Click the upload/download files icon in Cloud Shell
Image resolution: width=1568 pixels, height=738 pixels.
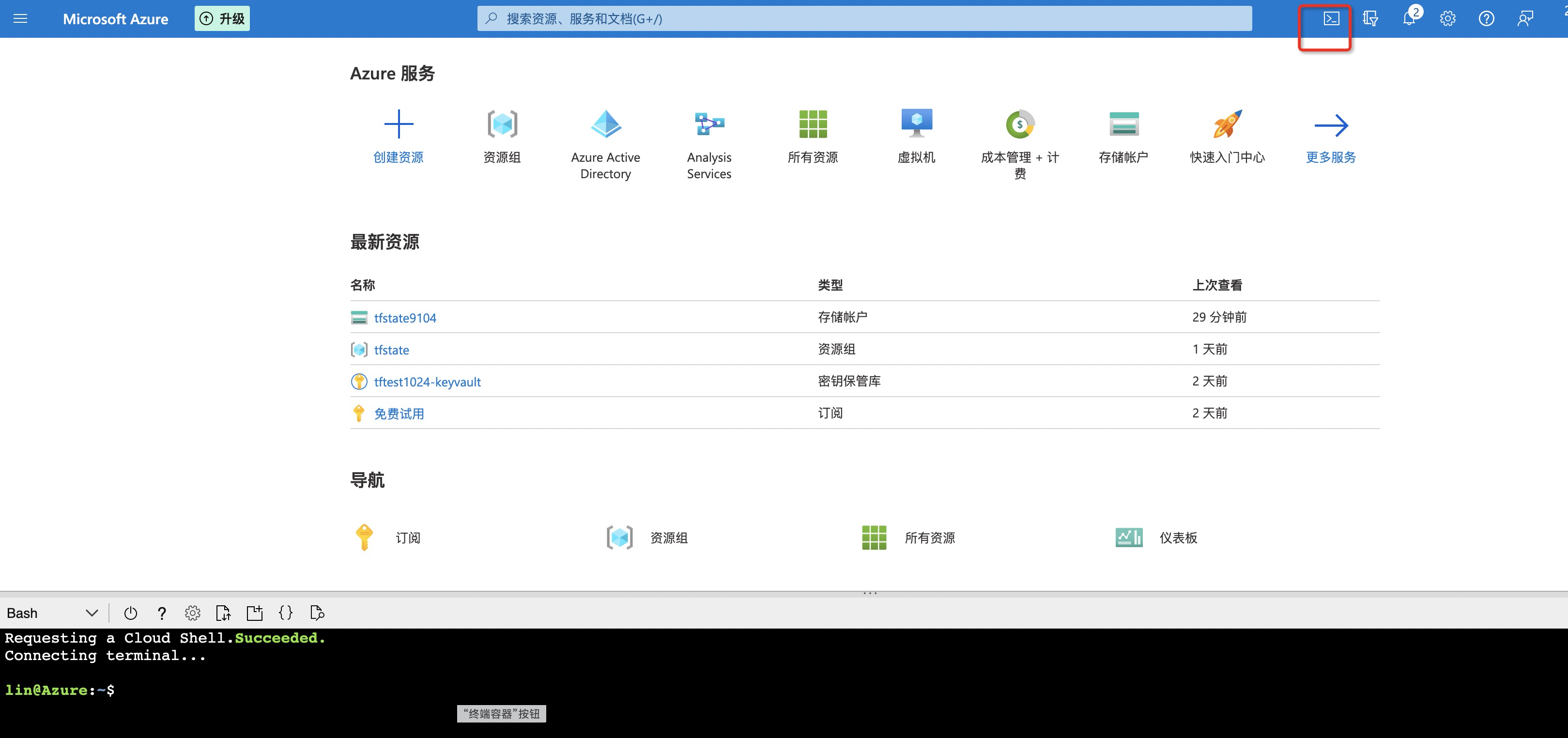[x=223, y=613]
